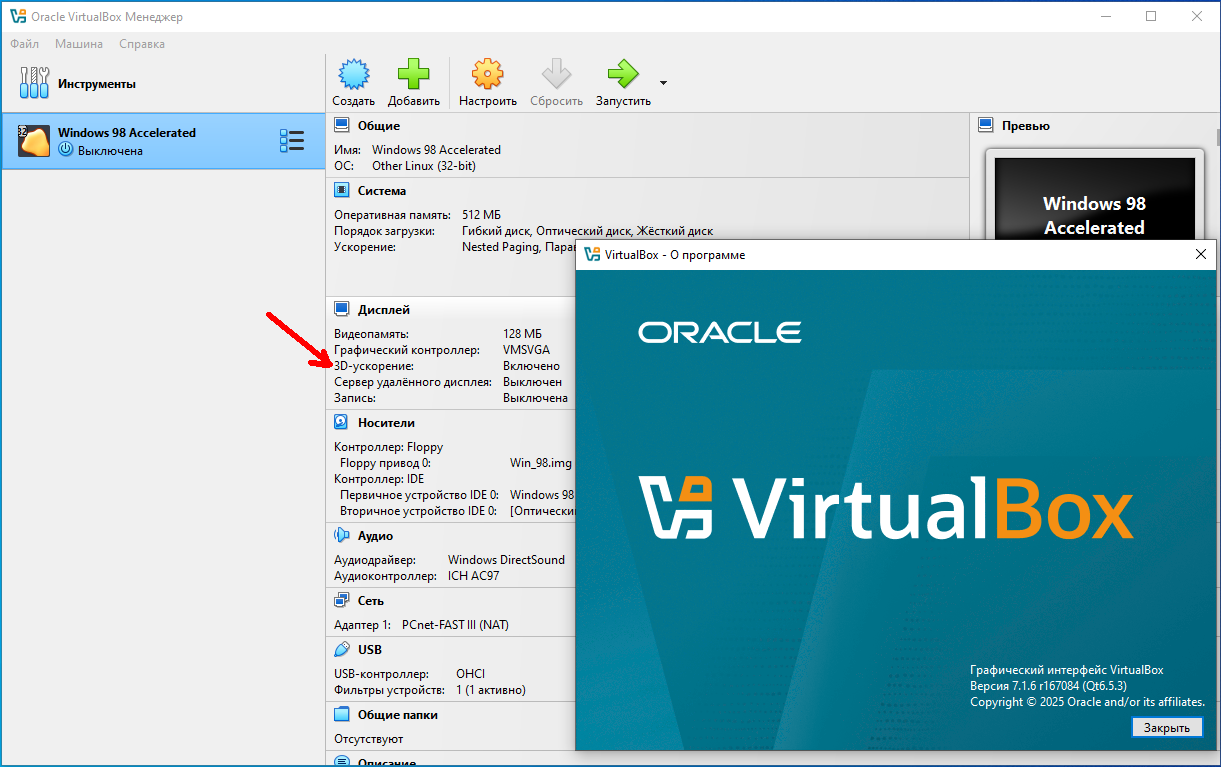Open the VM list menu icon on Windows 98 Accelerated
The image size is (1221, 767).
pyautogui.click(x=291, y=141)
